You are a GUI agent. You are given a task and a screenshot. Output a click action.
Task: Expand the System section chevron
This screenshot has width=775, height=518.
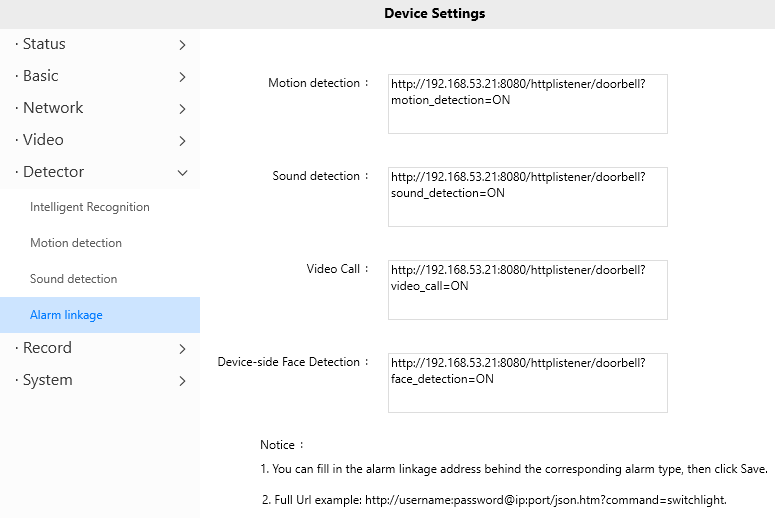182,381
